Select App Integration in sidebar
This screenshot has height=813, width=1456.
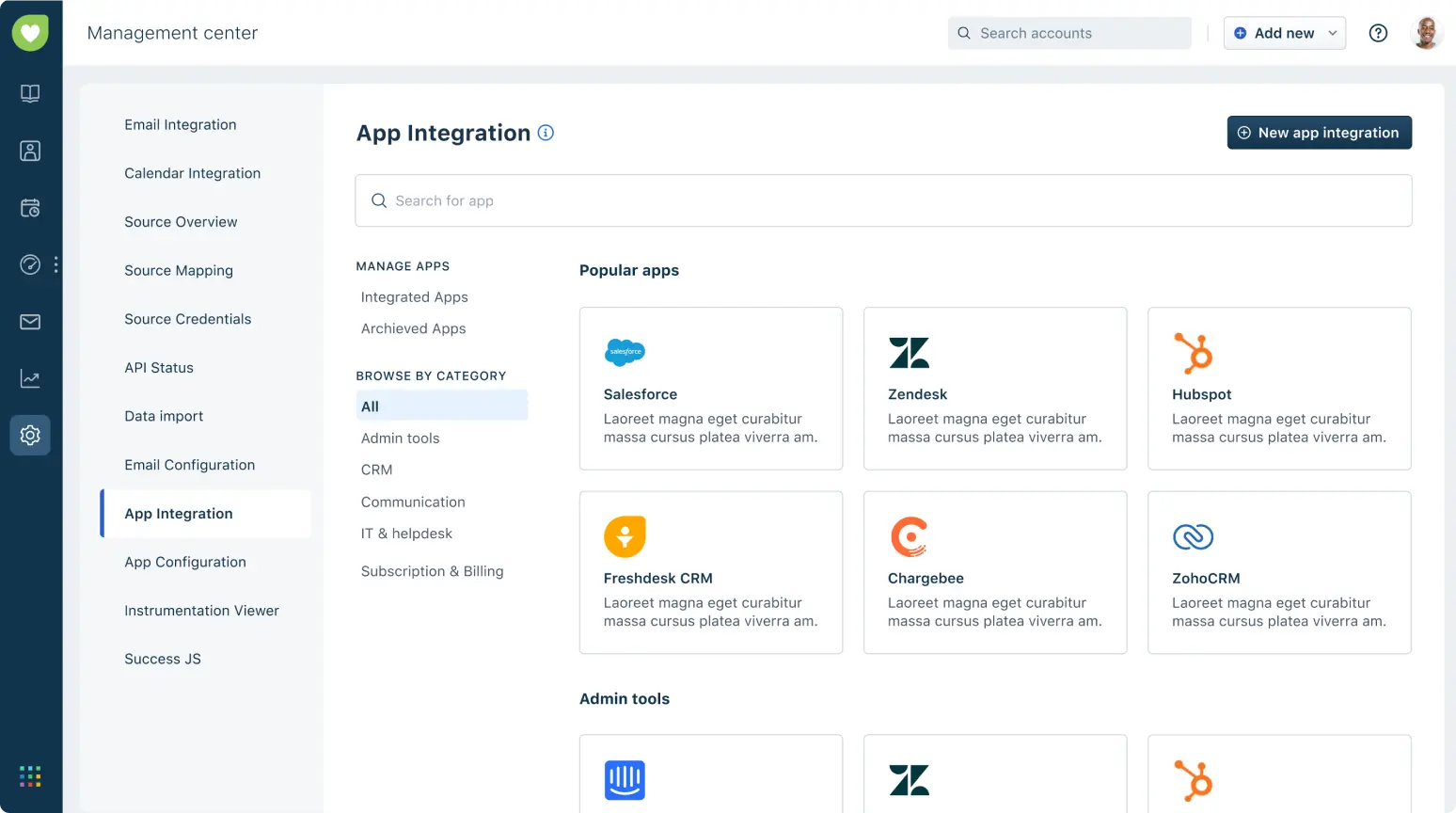pyautogui.click(x=205, y=514)
